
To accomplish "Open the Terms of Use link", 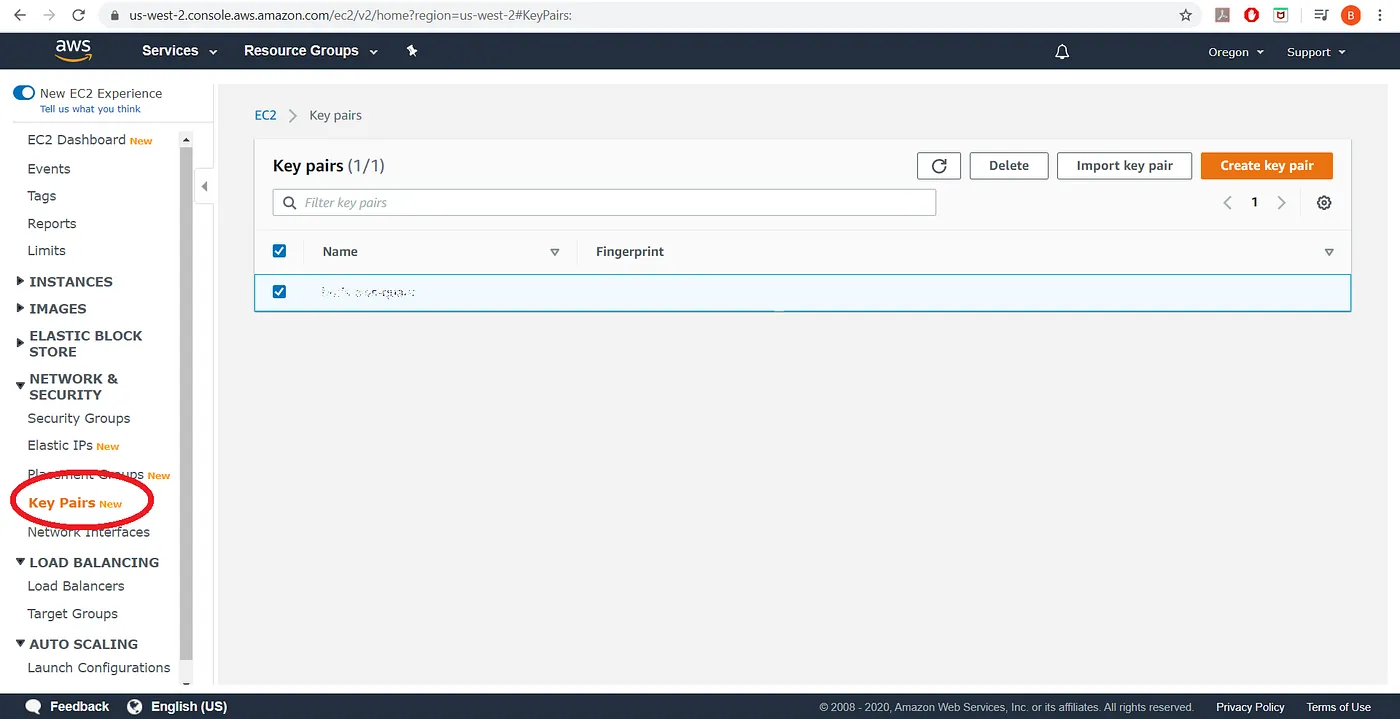I will click(x=1338, y=707).
